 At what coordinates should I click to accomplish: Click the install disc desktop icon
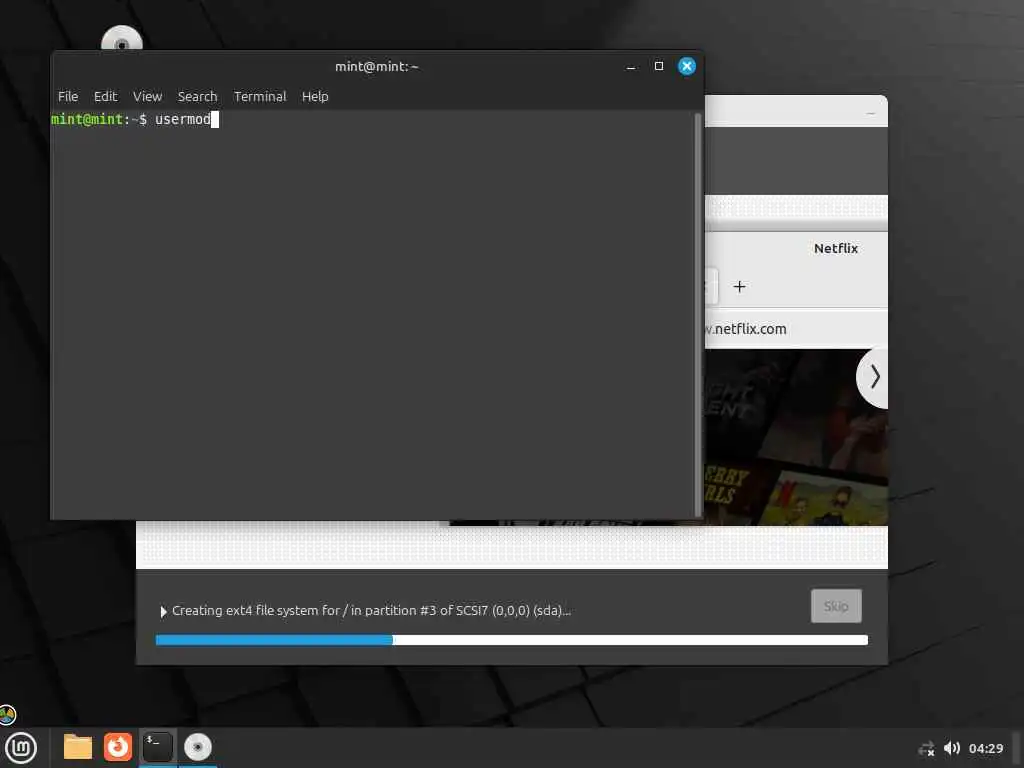point(121,39)
